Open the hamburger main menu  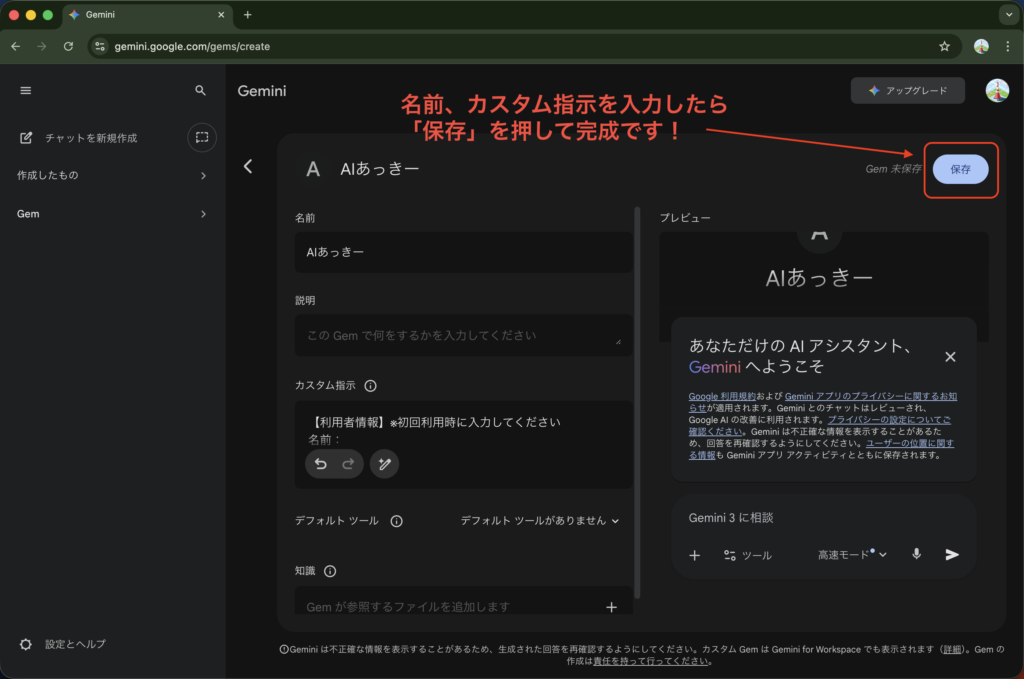click(x=26, y=91)
